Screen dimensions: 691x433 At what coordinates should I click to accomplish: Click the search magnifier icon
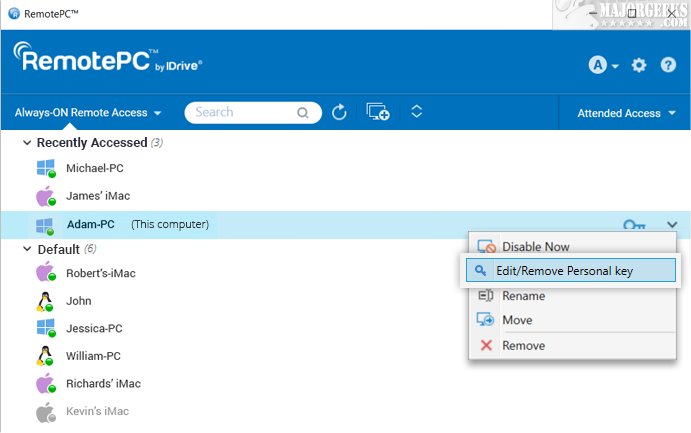pyautogui.click(x=303, y=113)
